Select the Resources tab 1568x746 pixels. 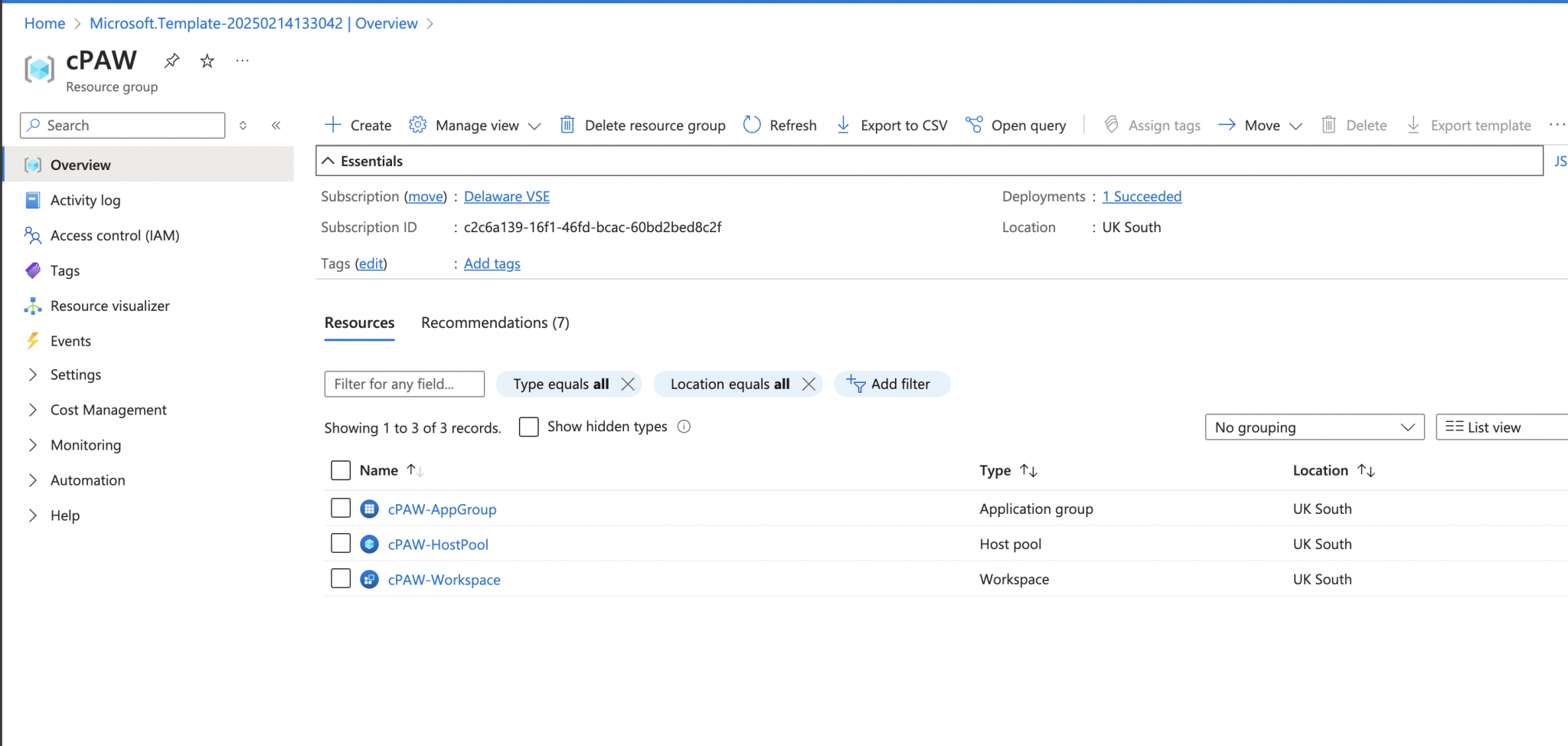click(x=358, y=322)
